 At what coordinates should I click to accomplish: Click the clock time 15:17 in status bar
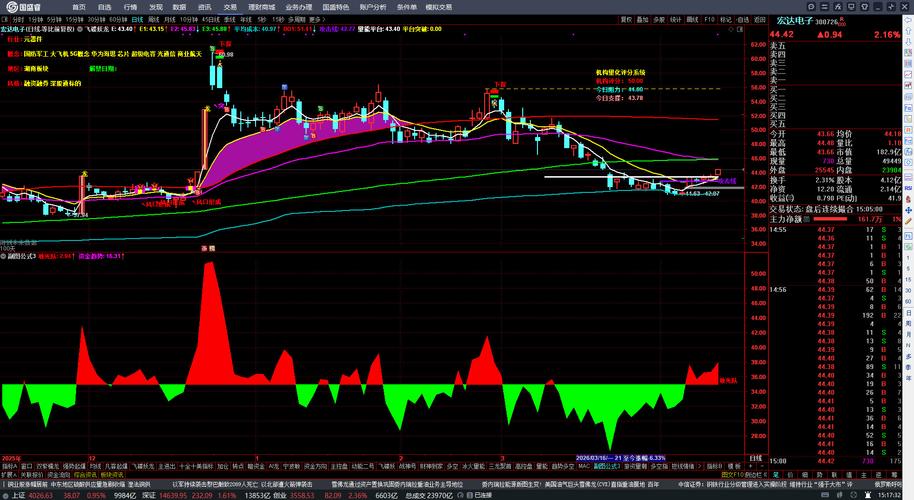click(x=890, y=495)
